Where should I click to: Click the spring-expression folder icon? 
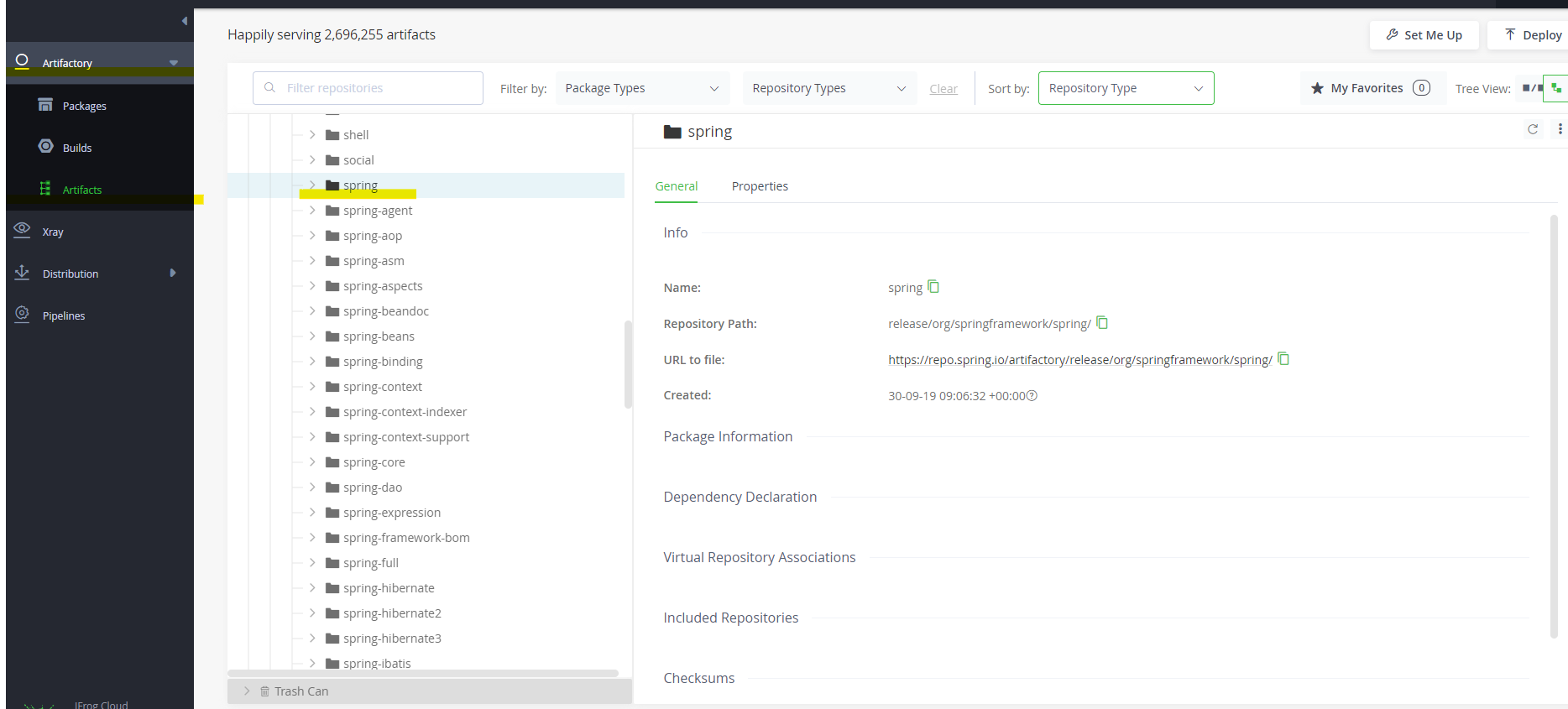click(x=332, y=513)
